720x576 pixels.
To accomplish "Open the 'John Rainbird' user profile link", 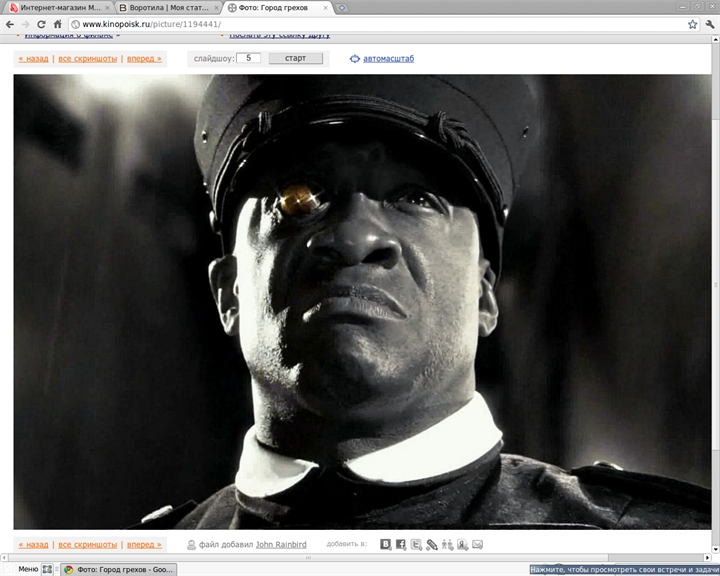I will tap(281, 545).
